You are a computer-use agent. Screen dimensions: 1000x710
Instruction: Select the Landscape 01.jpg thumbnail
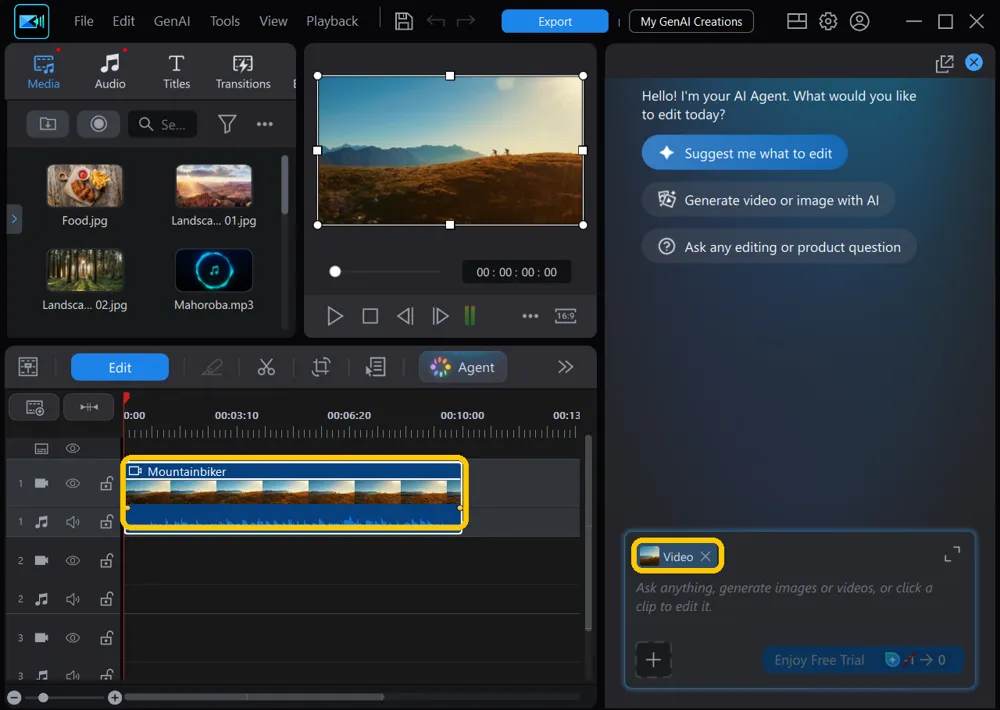click(x=214, y=186)
